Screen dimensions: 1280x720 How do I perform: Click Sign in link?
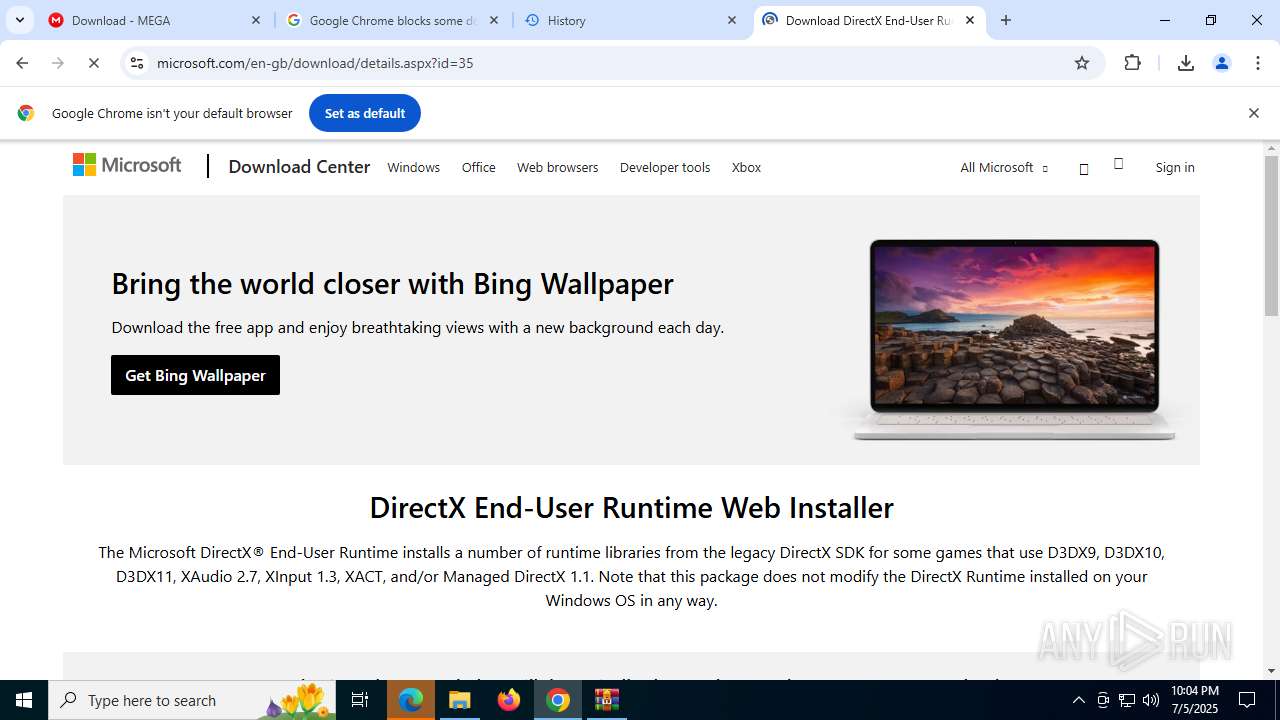point(1175,167)
